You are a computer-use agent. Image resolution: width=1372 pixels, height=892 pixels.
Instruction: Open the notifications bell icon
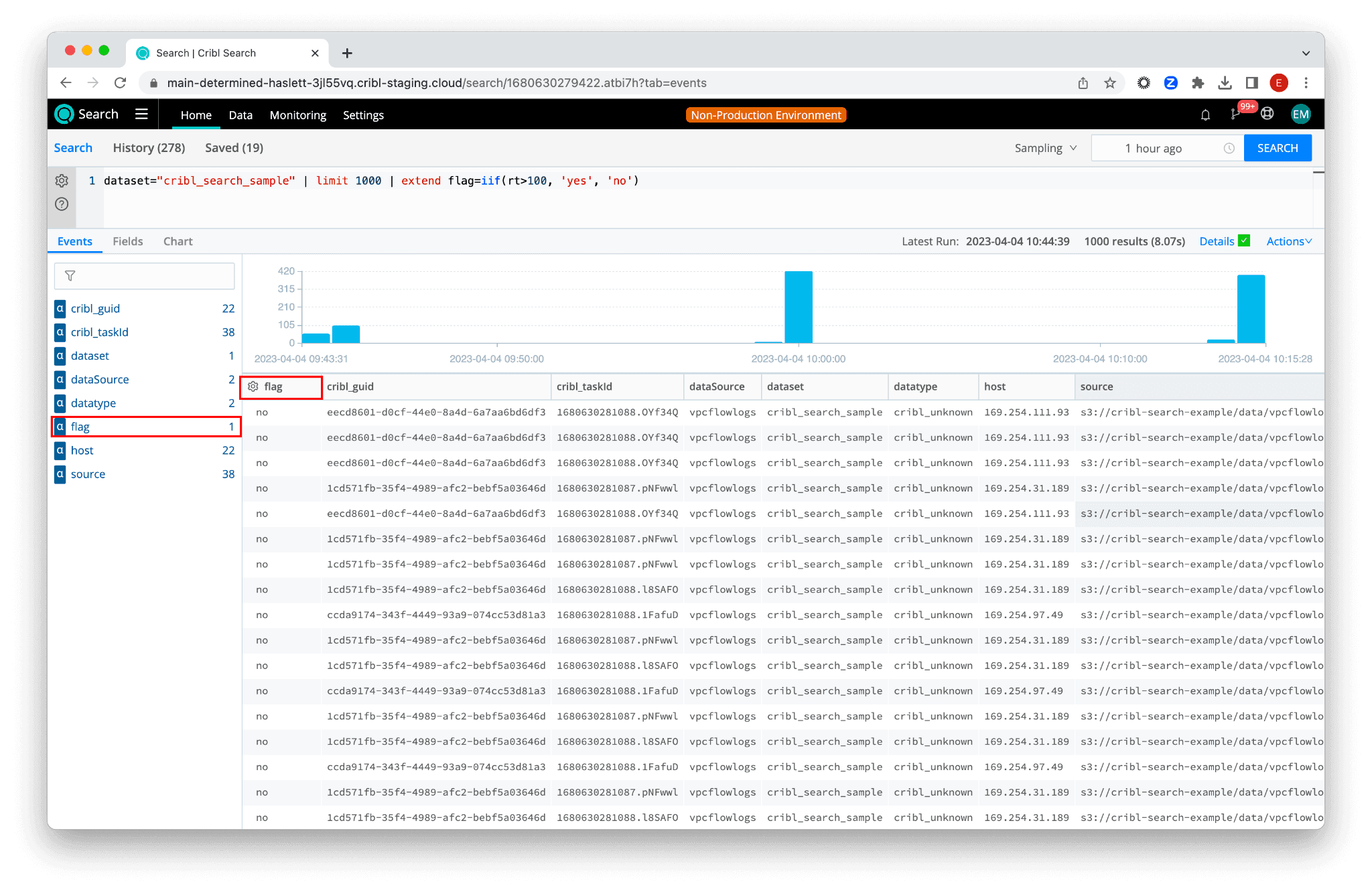(x=1205, y=115)
